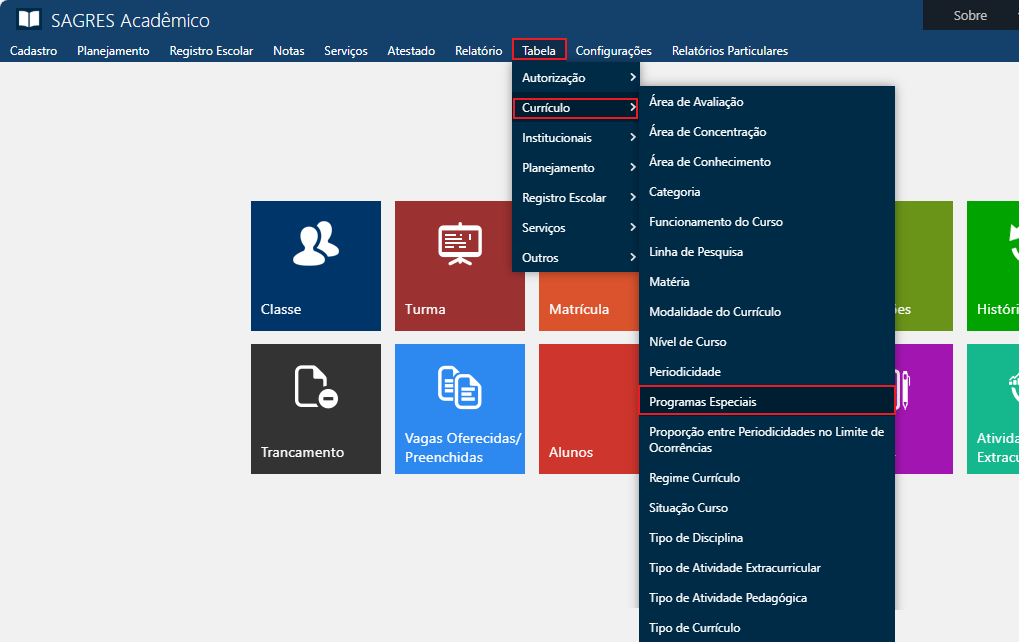Open the Cadastro menu

pos(33,51)
